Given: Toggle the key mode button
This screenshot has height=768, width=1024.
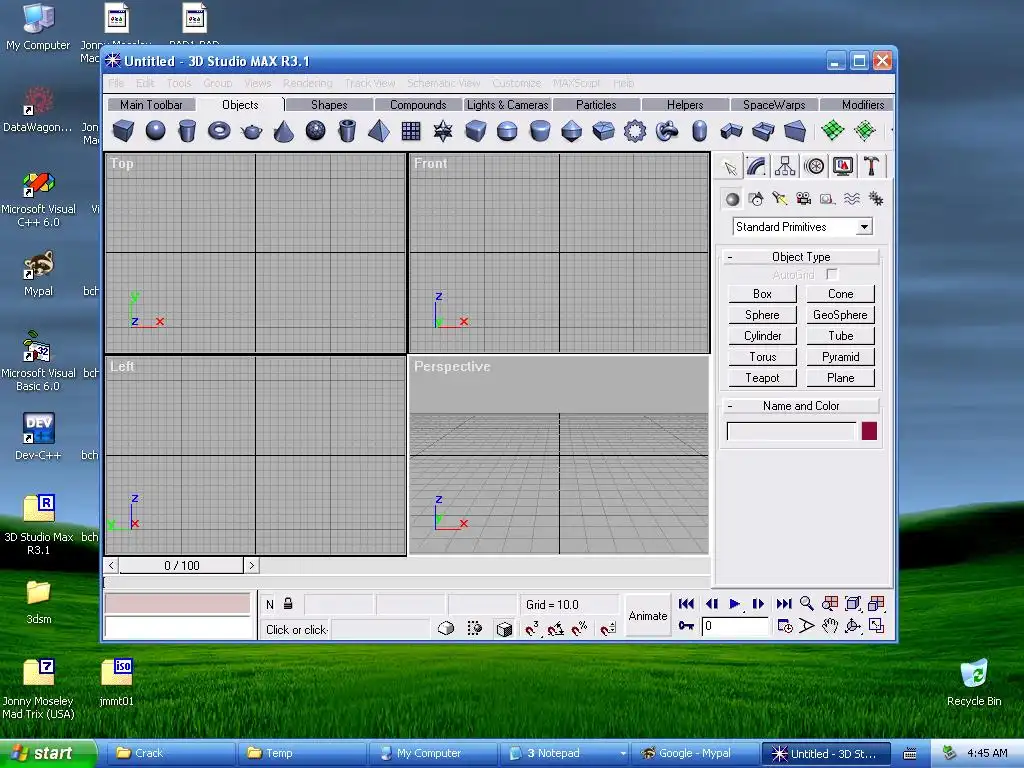Looking at the screenshot, I should (x=686, y=626).
